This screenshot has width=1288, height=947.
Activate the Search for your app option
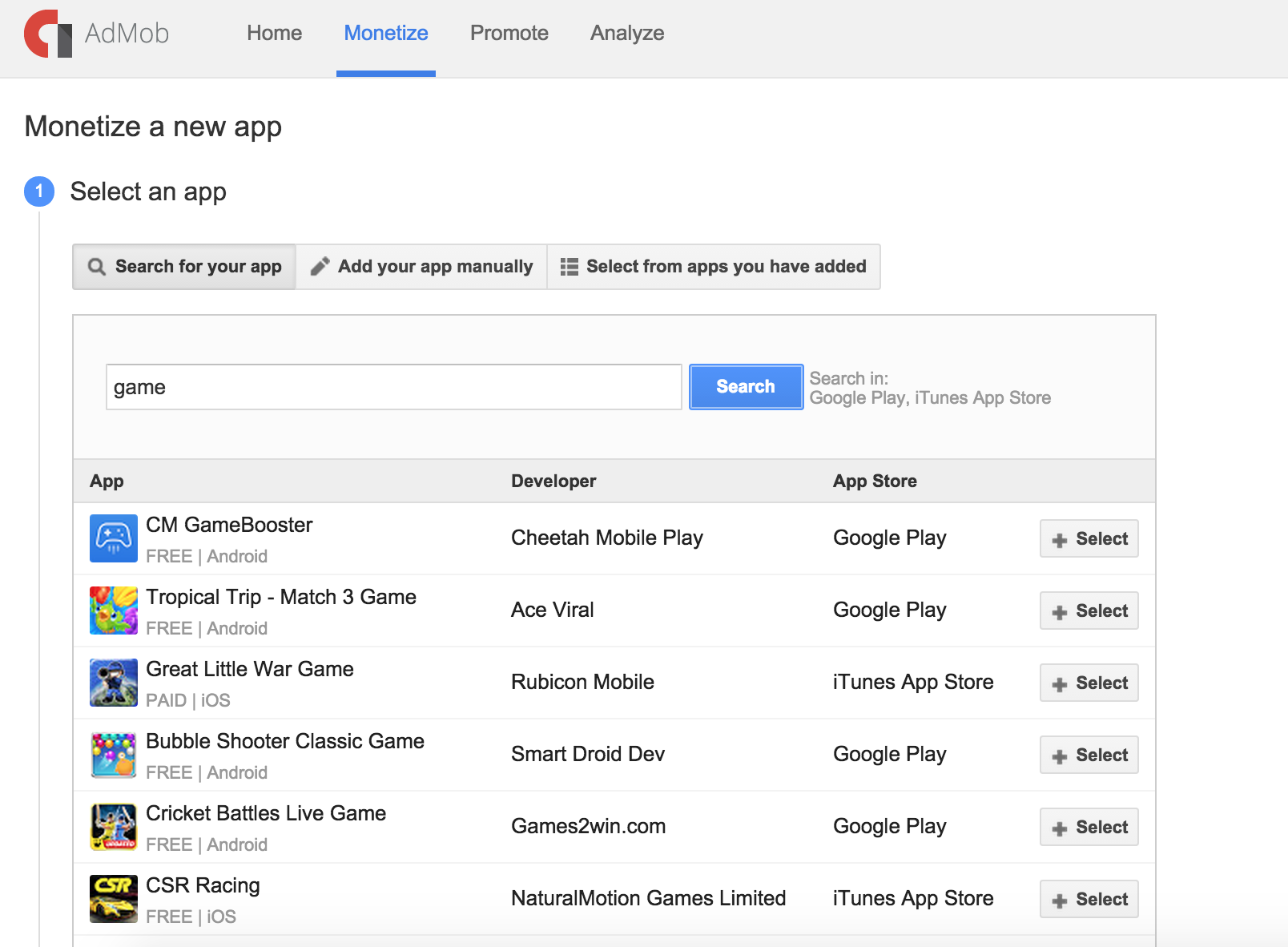point(185,267)
